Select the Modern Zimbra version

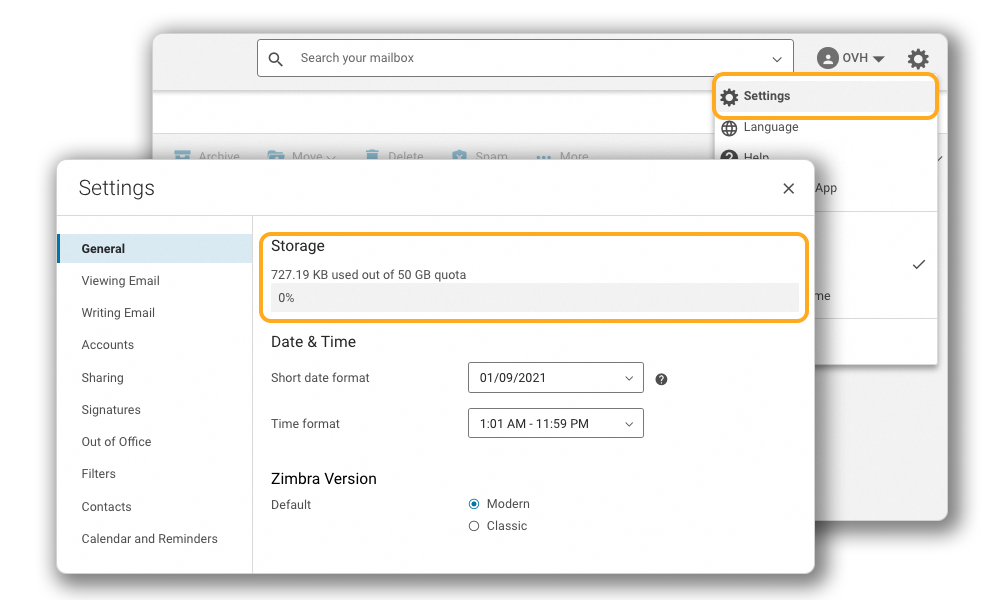tap(474, 504)
